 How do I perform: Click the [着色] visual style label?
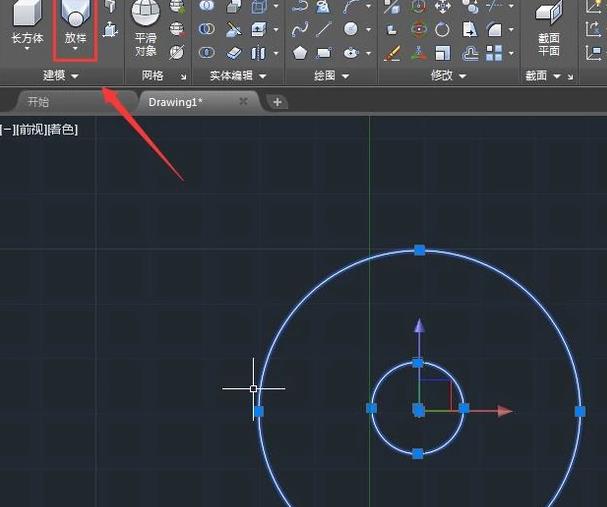pyautogui.click(x=60, y=129)
